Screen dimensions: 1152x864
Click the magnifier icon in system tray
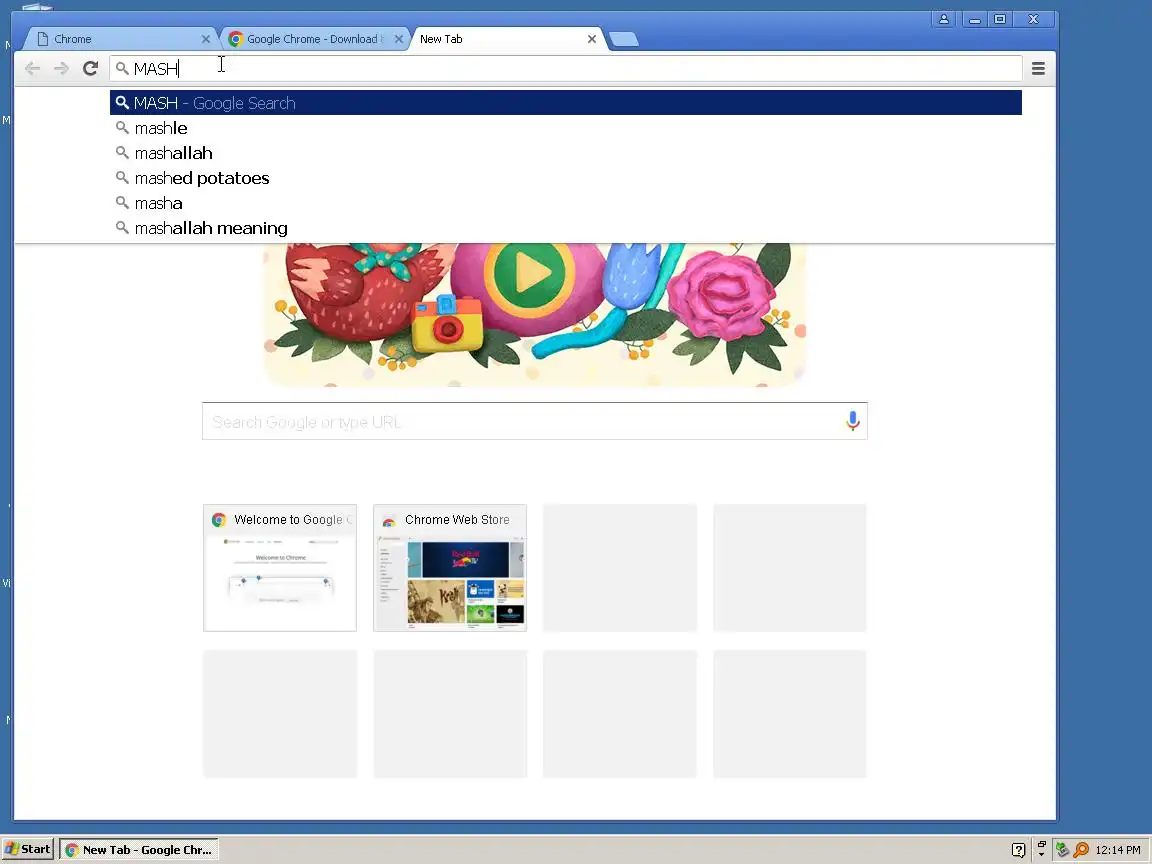1081,850
